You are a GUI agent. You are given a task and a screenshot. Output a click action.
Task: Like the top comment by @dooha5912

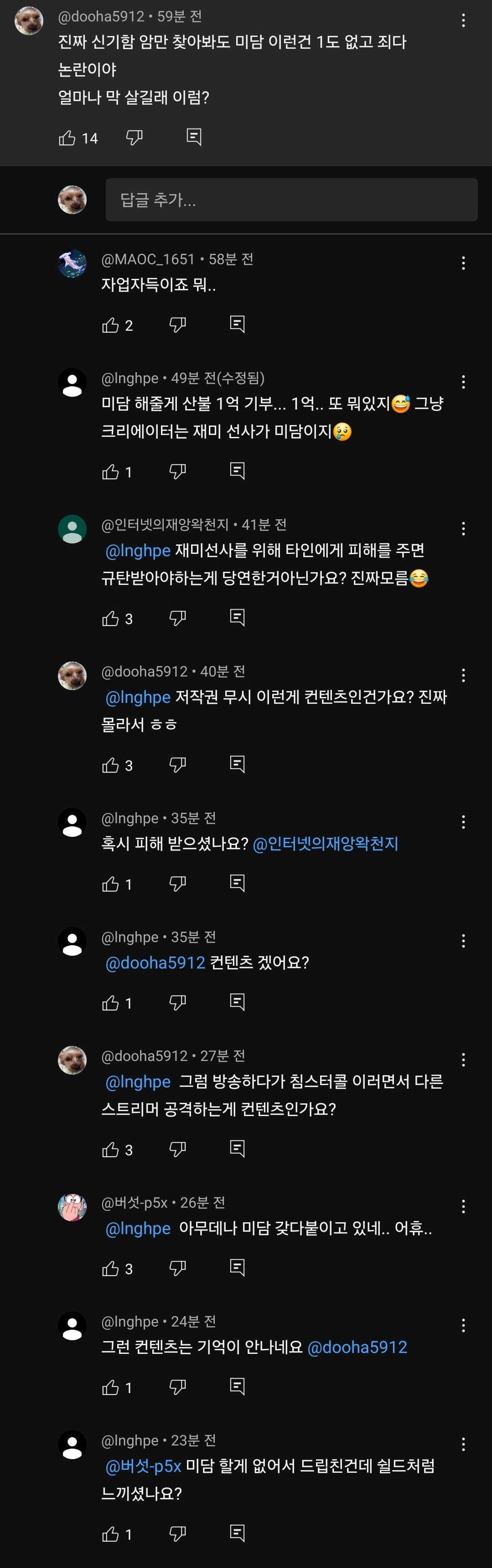click(67, 138)
